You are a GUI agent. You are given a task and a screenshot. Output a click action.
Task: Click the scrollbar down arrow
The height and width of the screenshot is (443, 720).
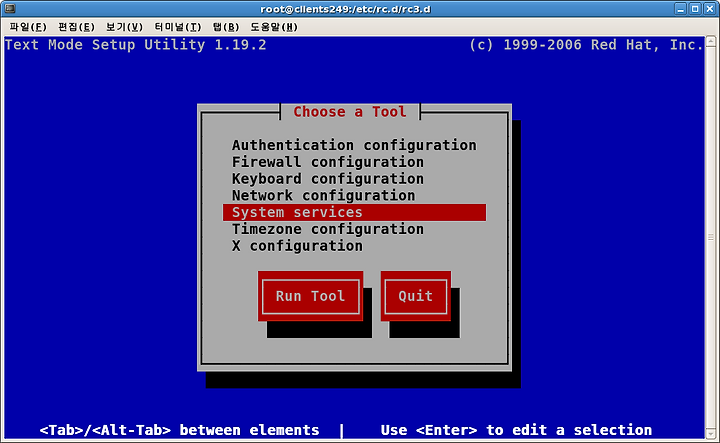pos(711,433)
